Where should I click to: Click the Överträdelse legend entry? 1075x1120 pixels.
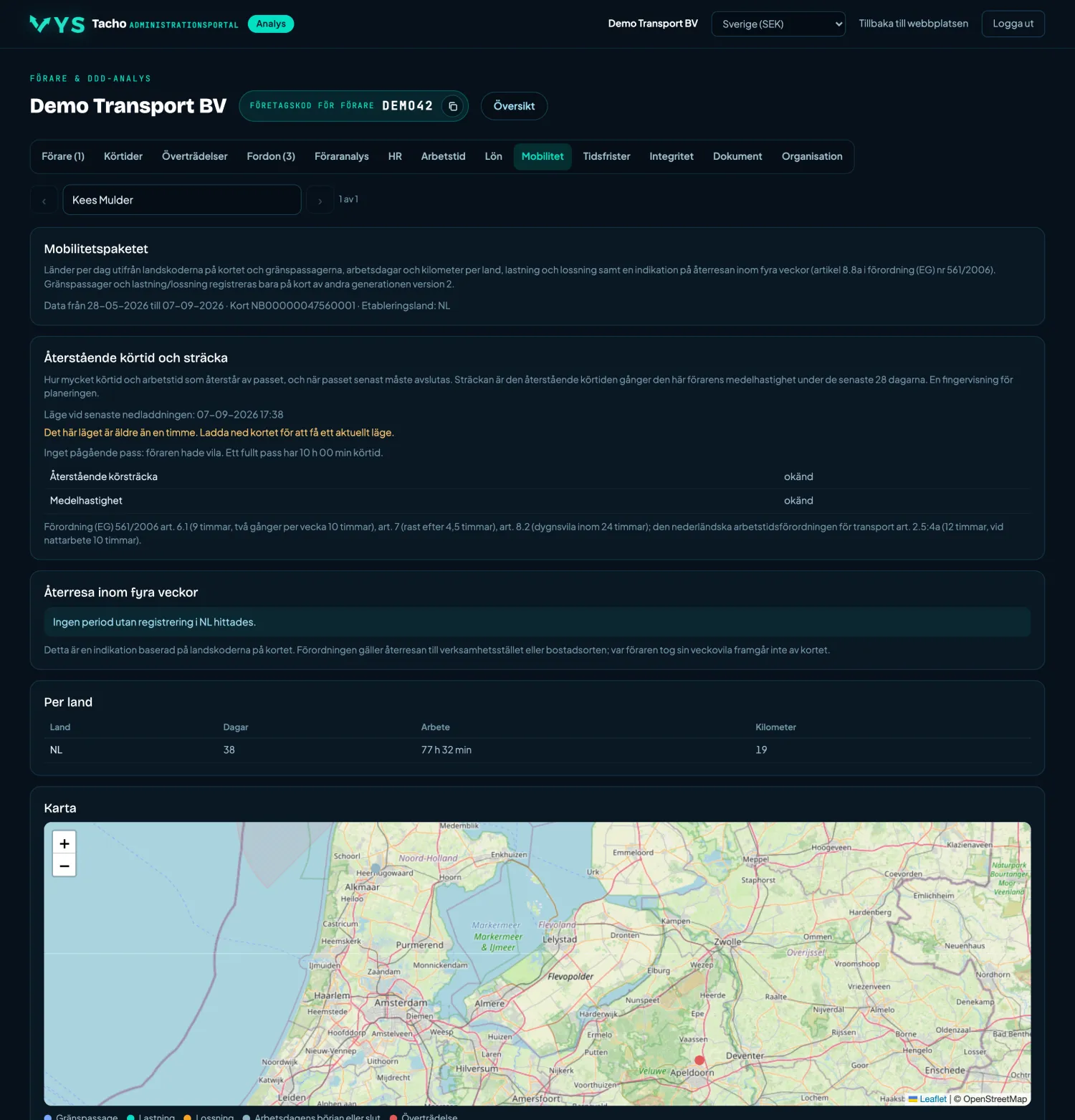coord(424,1116)
